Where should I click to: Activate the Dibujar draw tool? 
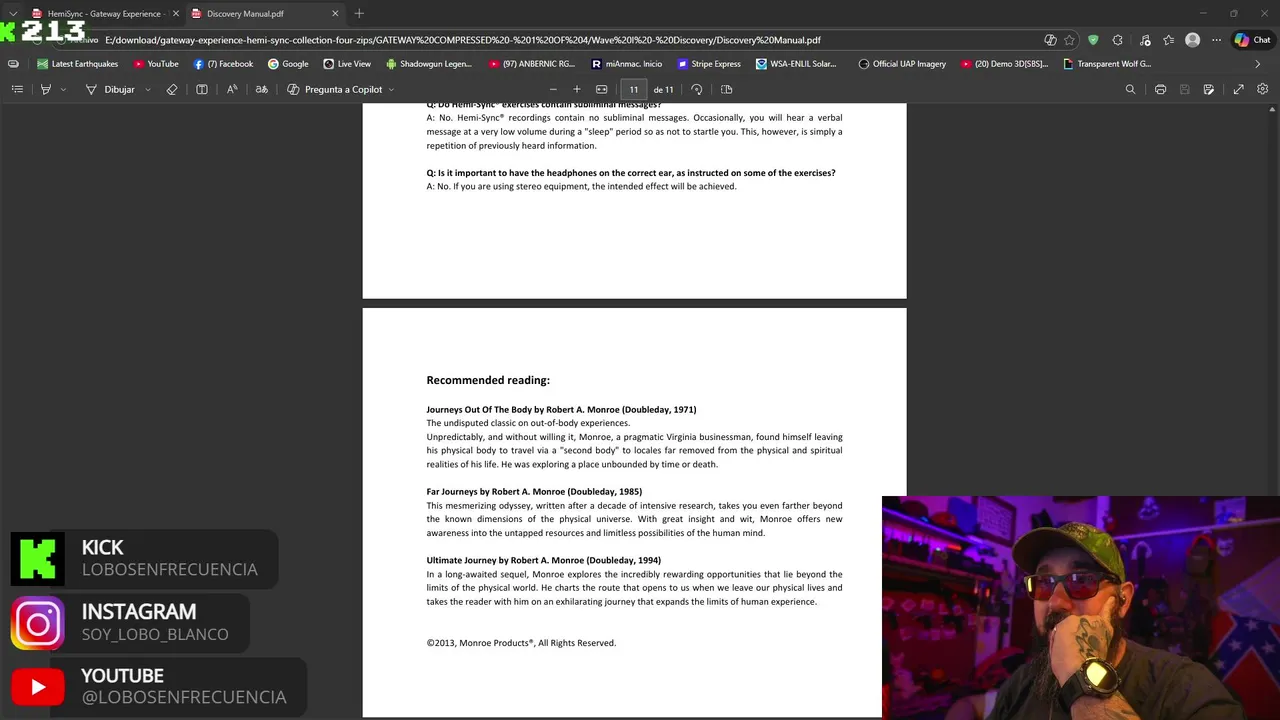click(110, 89)
